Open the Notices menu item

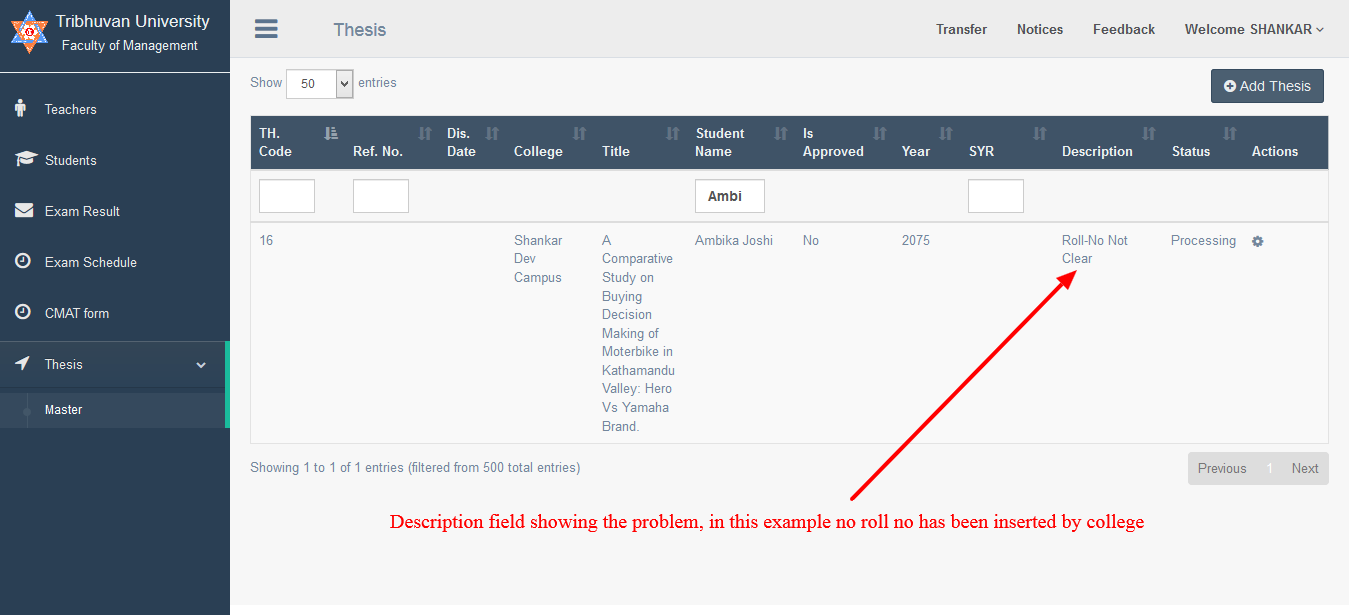(x=1040, y=29)
